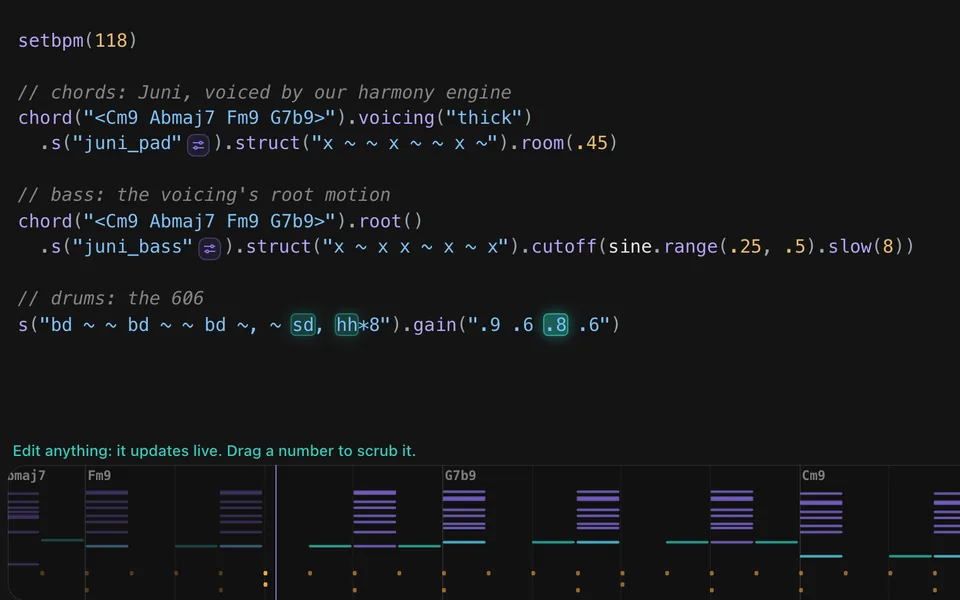Click the room value .45
960x600 pixels.
(x=591, y=143)
